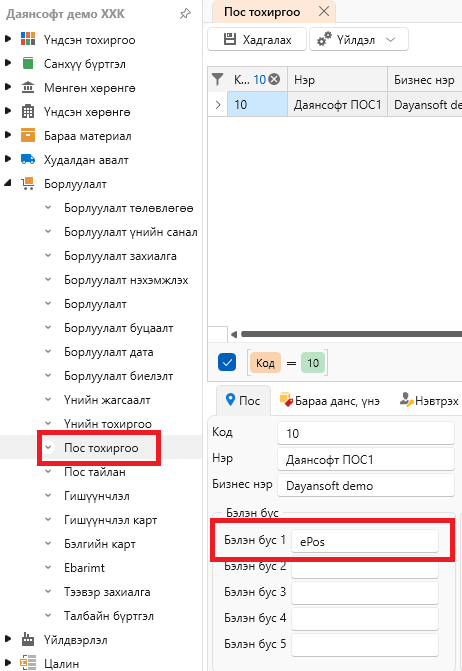Click the Нэр input with Даянсофт ПОС1

tap(366, 459)
